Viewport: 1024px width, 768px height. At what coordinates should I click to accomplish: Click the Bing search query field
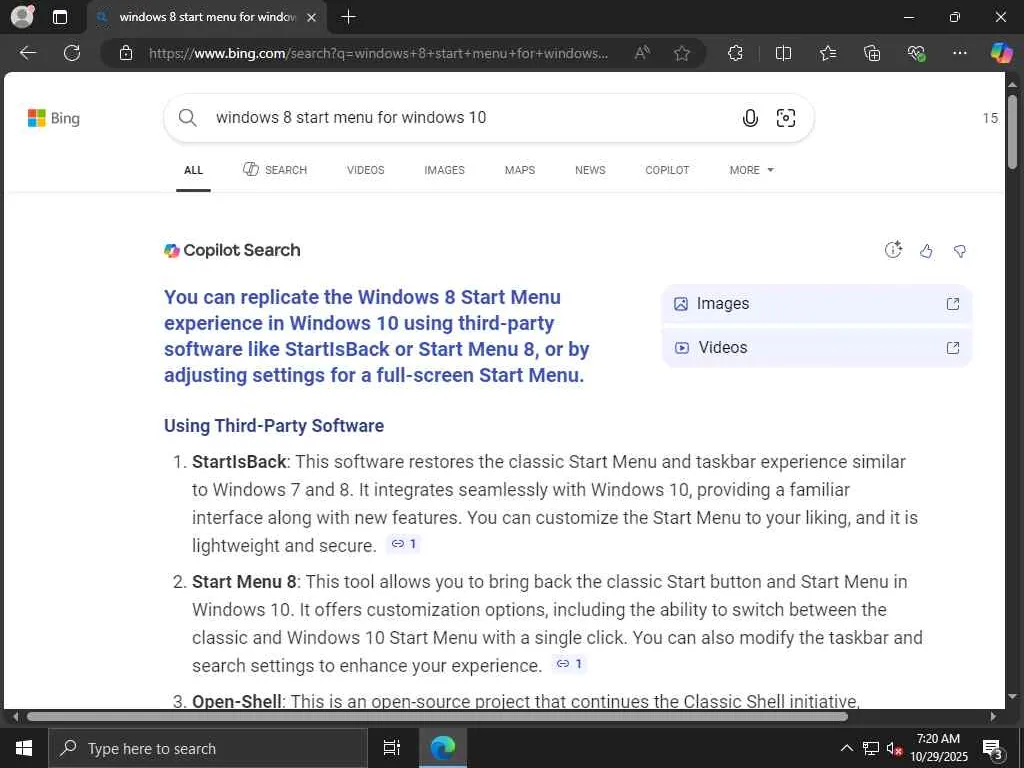click(470, 118)
